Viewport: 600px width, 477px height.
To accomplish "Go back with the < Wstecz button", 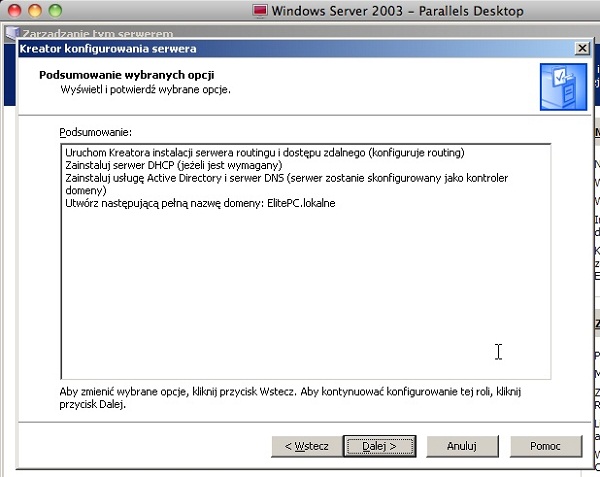I will coord(307,446).
